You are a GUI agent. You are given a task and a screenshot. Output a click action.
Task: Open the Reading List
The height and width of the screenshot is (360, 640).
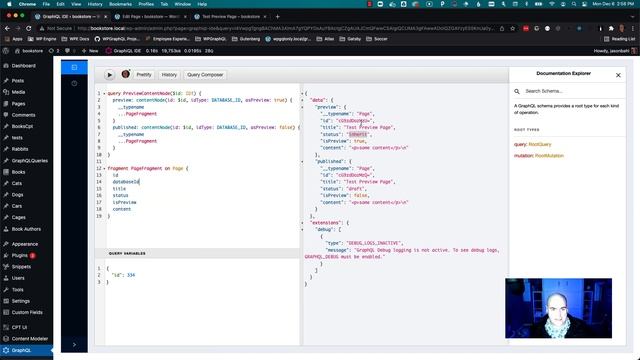tap(619, 39)
